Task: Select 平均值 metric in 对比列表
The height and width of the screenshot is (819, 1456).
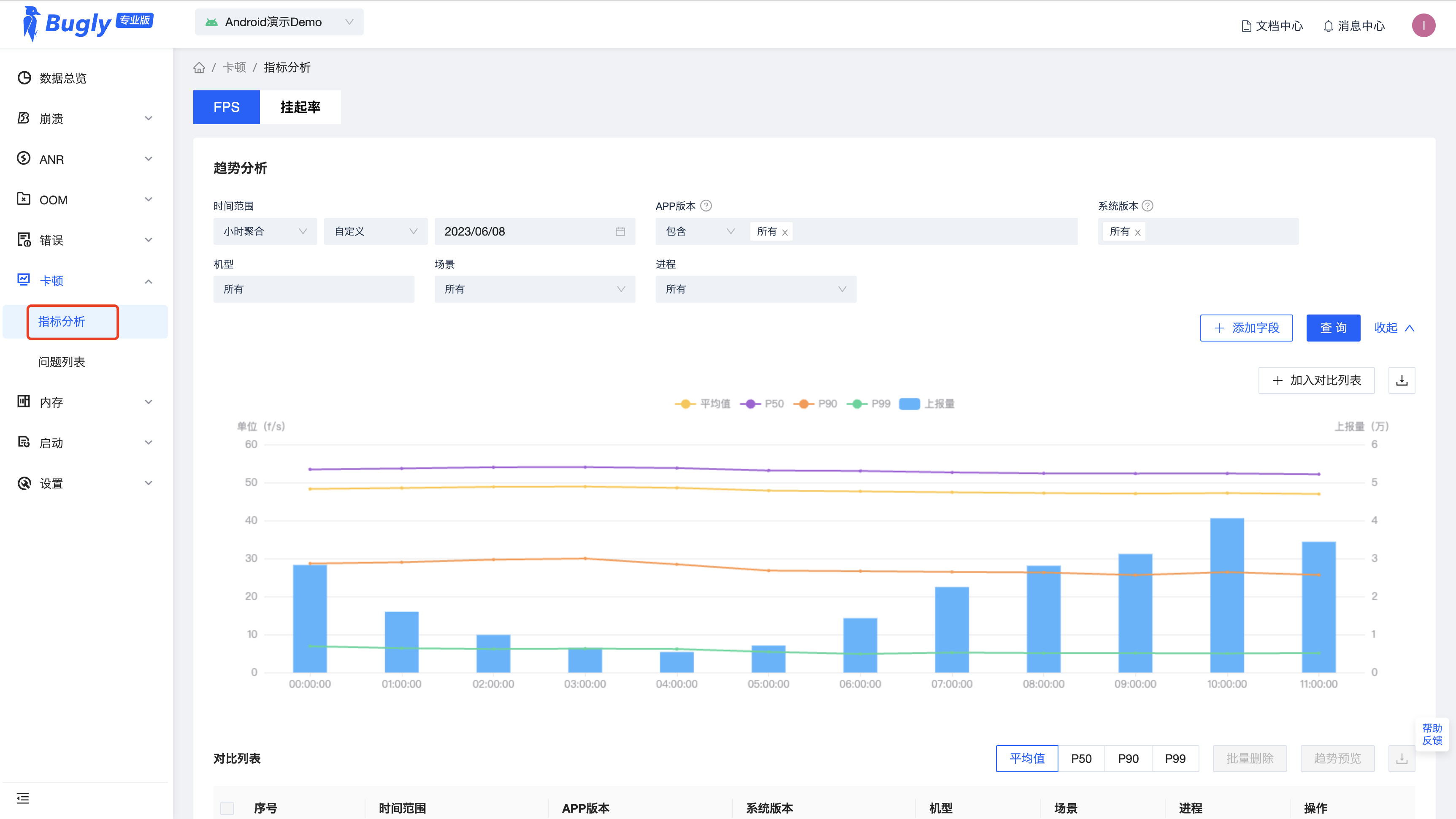Action: click(1027, 759)
